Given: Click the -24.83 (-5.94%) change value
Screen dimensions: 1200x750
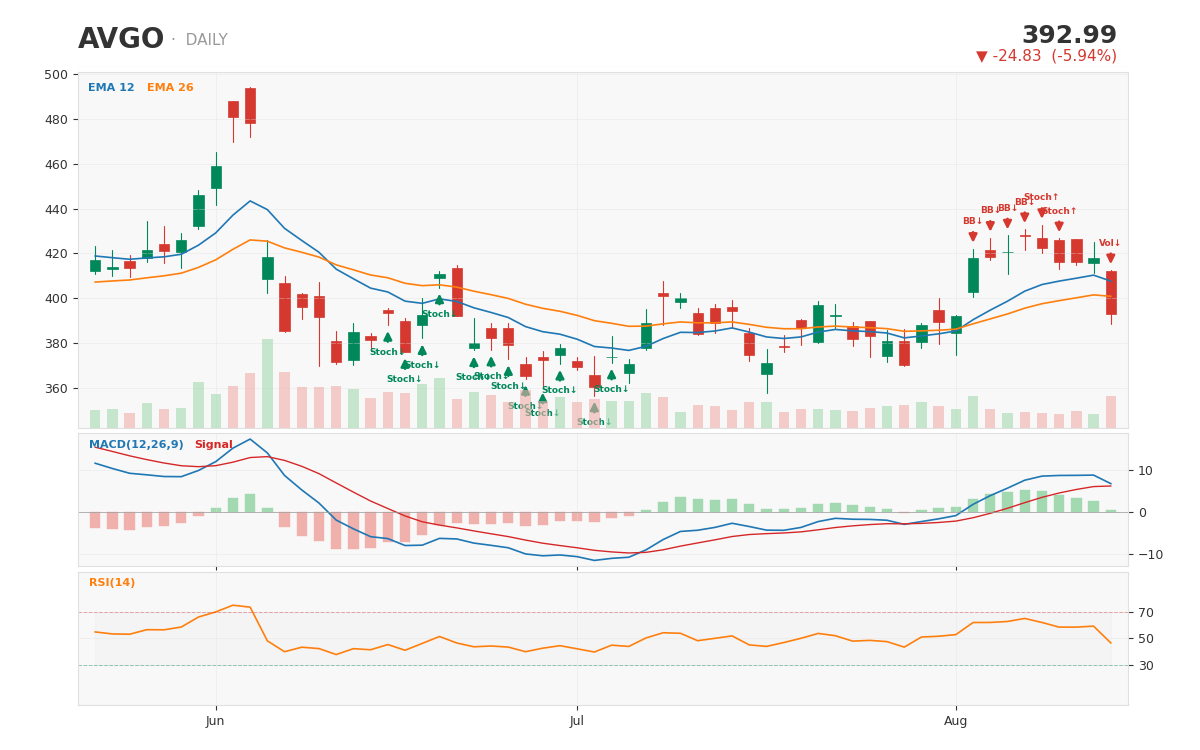Looking at the screenshot, I should tap(1046, 56).
